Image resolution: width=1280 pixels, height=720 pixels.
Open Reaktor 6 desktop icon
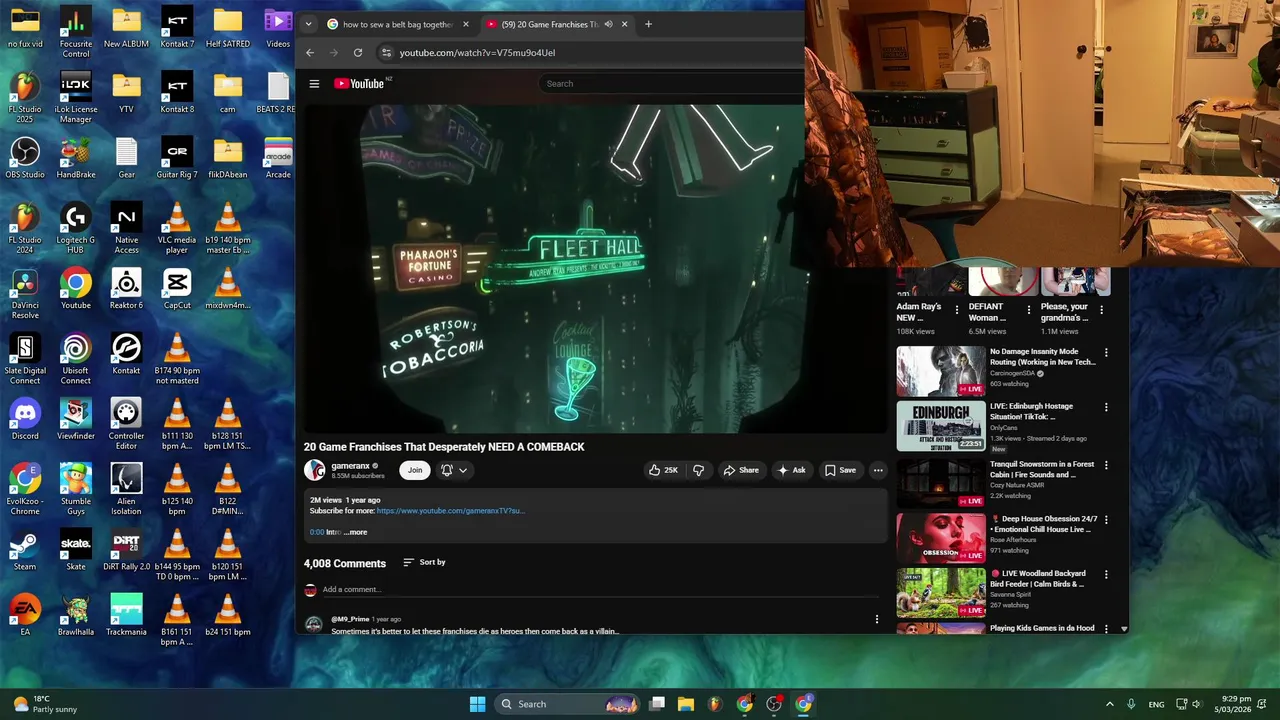pyautogui.click(x=126, y=289)
